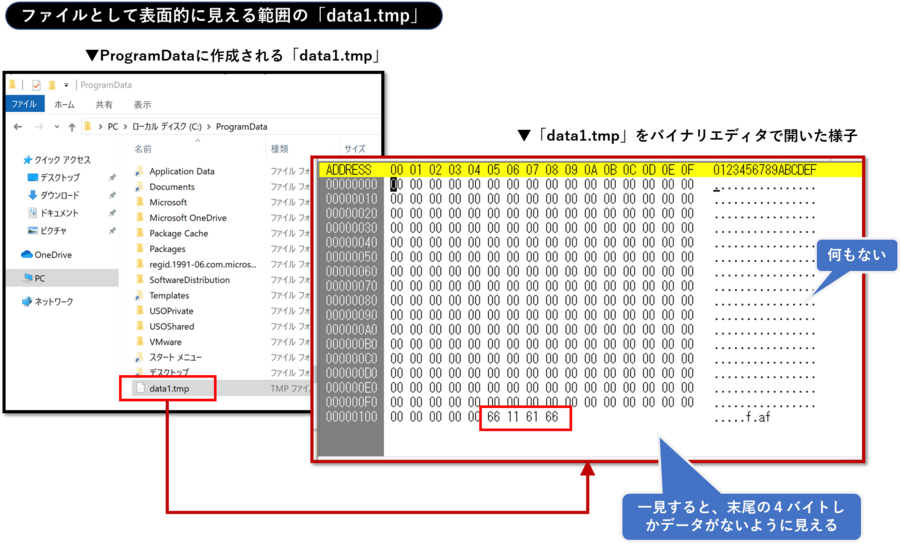This screenshot has width=900, height=544.
Task: Click the first byte at address 00000000
Action: (396, 184)
